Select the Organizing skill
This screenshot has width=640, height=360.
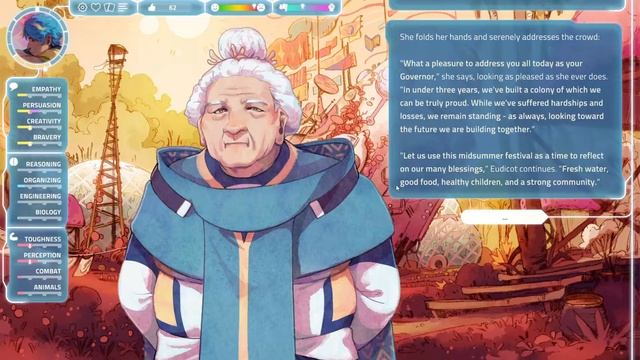pos(40,182)
